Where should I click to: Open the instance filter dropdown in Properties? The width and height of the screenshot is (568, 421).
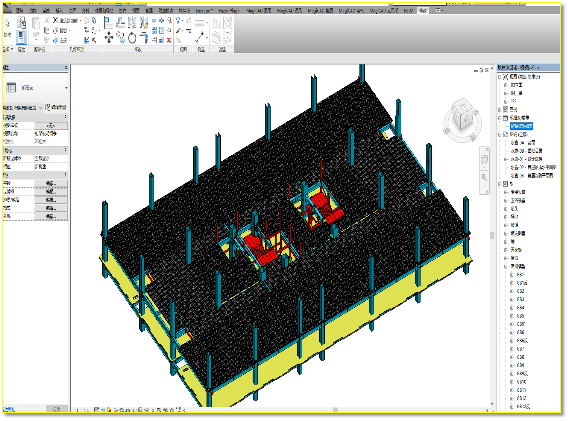click(23, 108)
